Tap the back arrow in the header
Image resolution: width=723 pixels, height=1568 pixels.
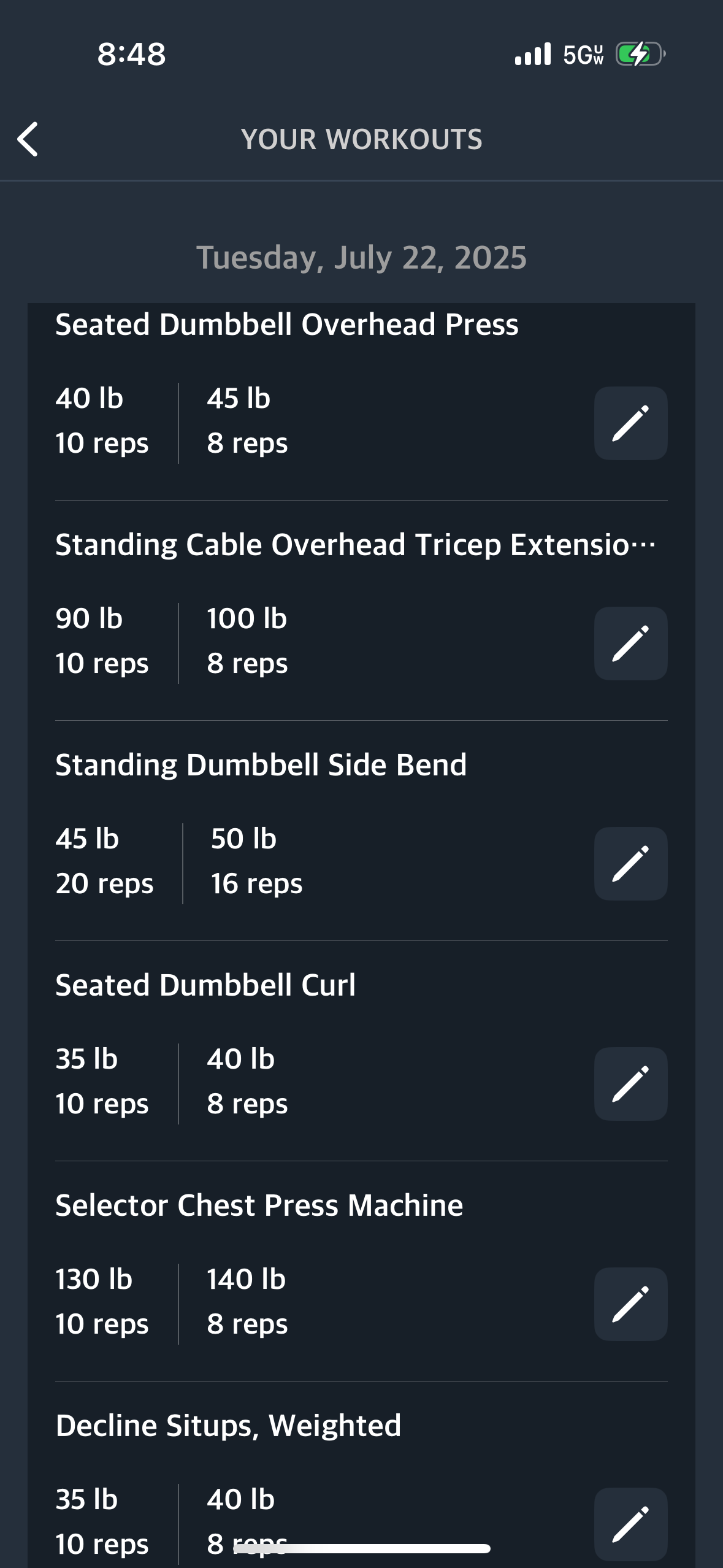(x=28, y=139)
